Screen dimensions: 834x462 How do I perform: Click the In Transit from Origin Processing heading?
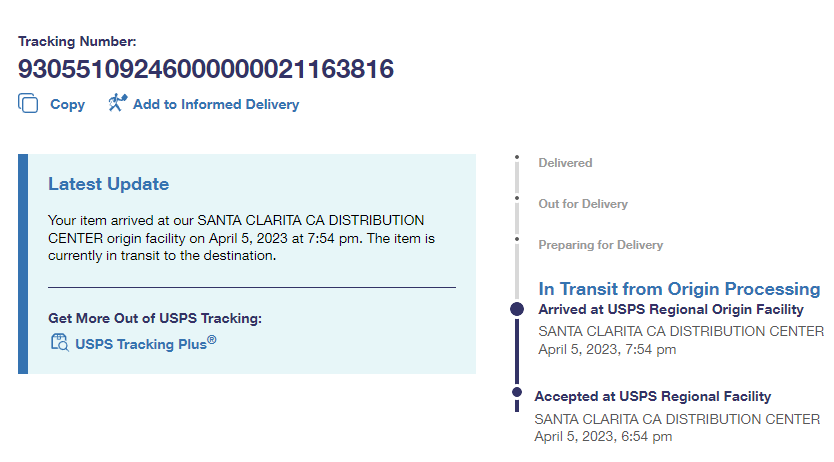(679, 289)
